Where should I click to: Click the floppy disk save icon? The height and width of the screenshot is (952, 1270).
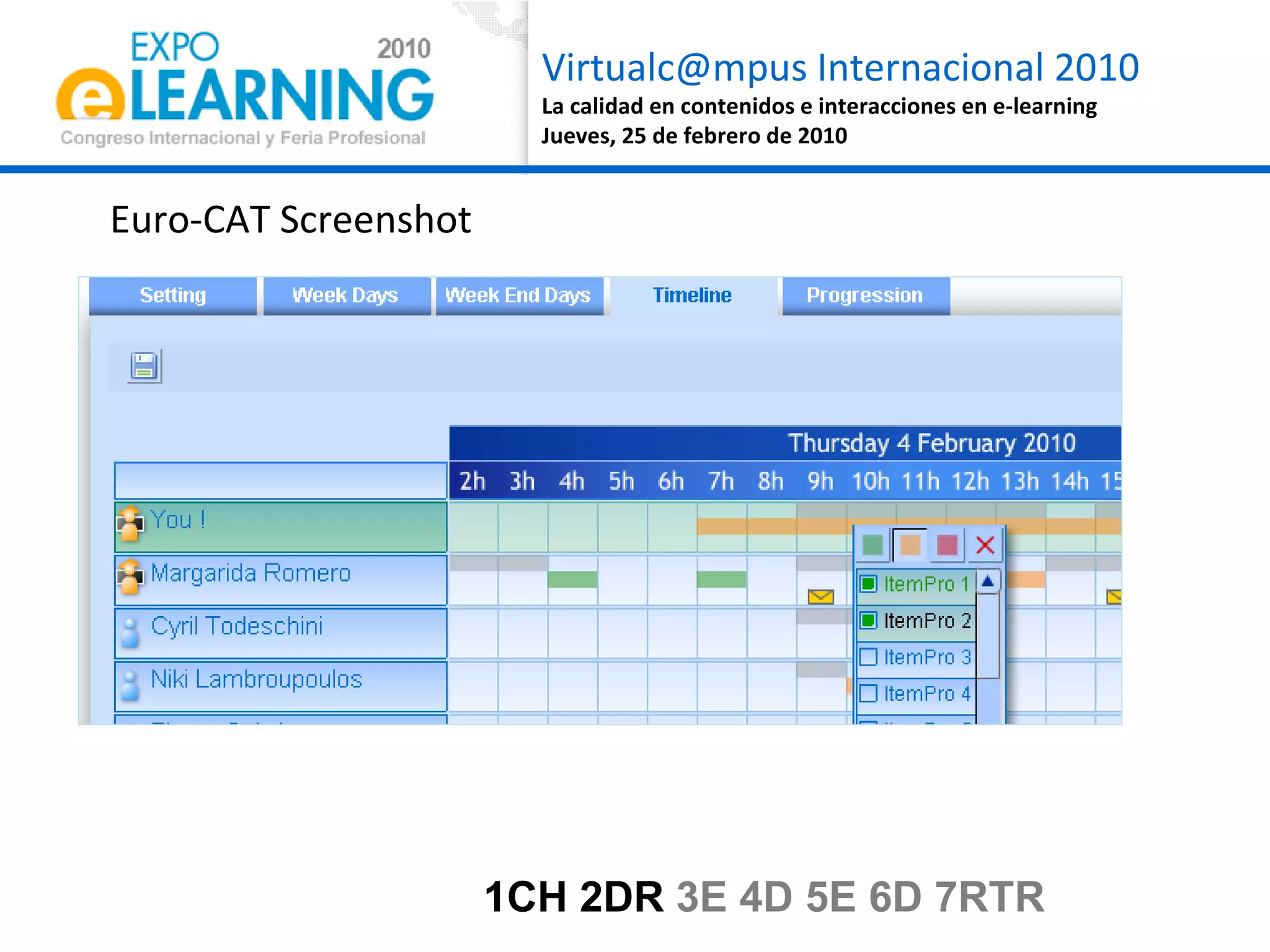pyautogui.click(x=145, y=366)
